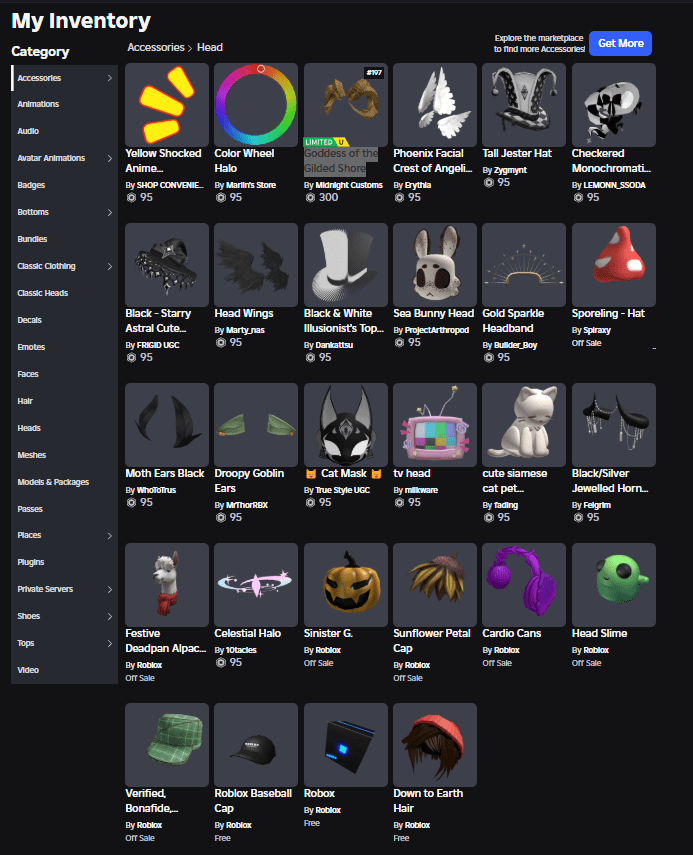Image resolution: width=693 pixels, height=855 pixels.
Task: Select the Animations category
Action: (64, 104)
